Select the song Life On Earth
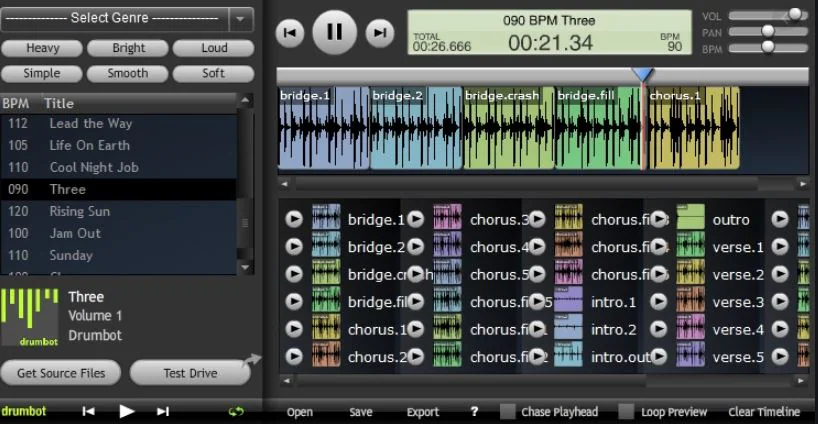Image resolution: width=818 pixels, height=424 pixels. [x=119, y=146]
